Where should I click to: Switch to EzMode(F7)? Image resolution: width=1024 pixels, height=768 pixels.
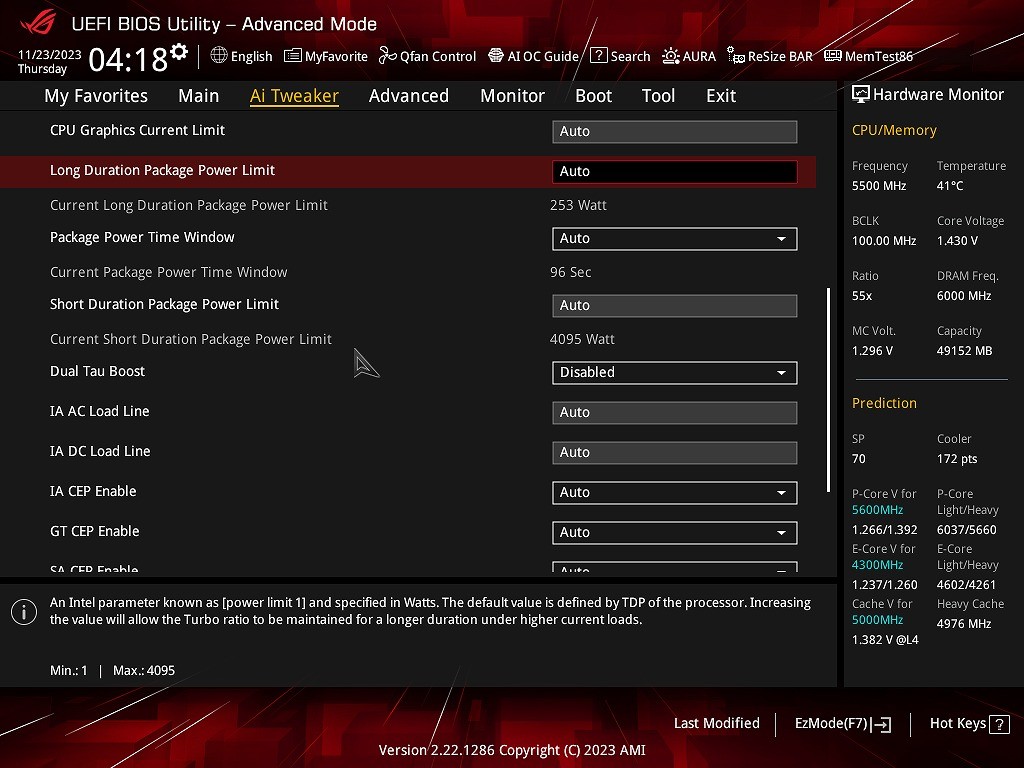842,724
